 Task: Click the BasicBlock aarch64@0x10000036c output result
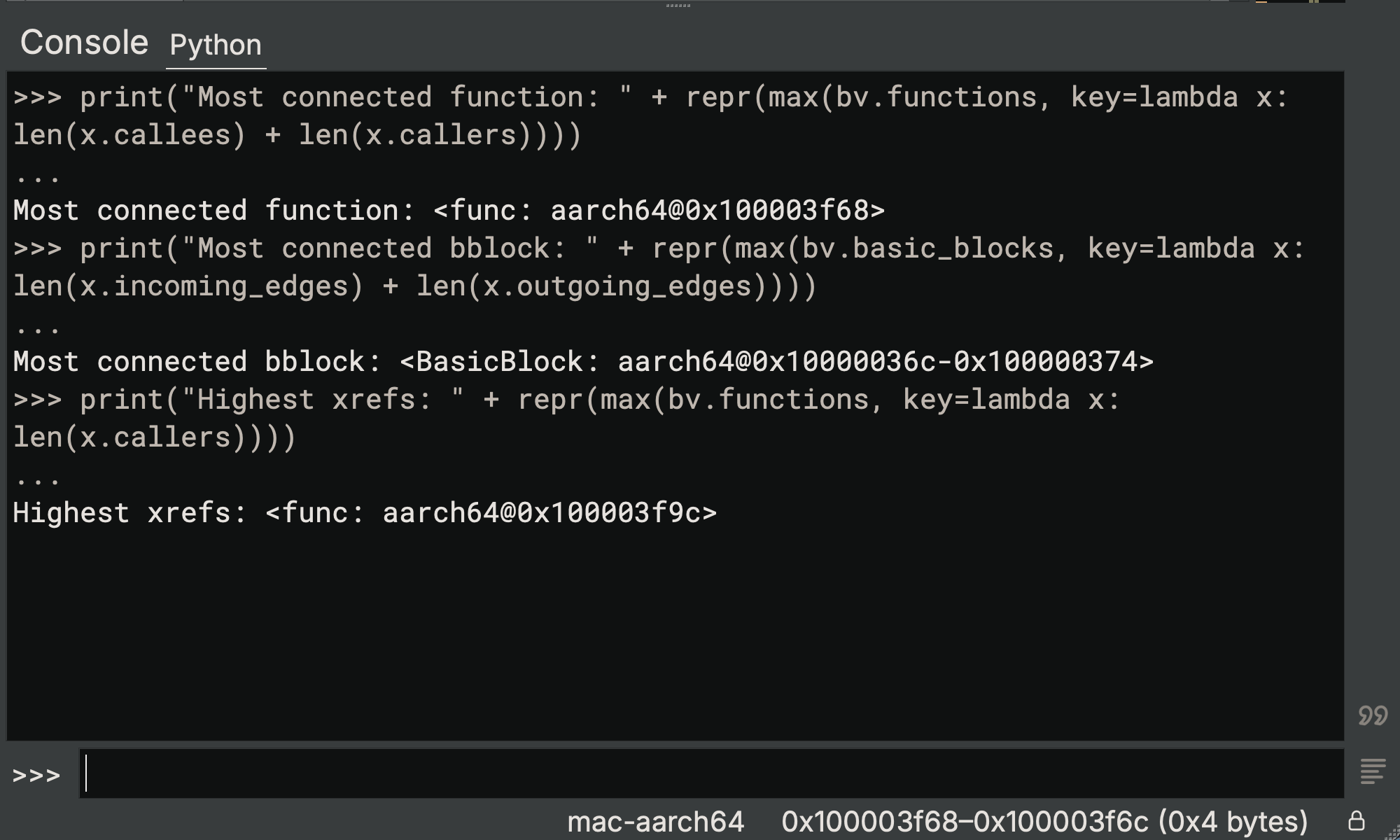pyautogui.click(x=776, y=362)
